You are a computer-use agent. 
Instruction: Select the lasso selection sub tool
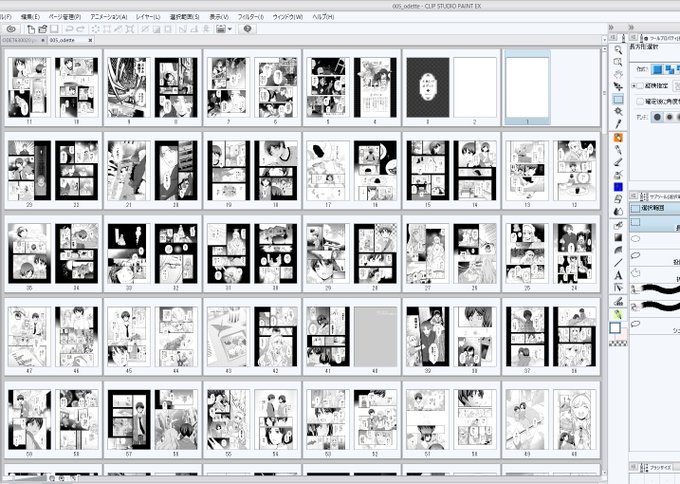coord(655,256)
